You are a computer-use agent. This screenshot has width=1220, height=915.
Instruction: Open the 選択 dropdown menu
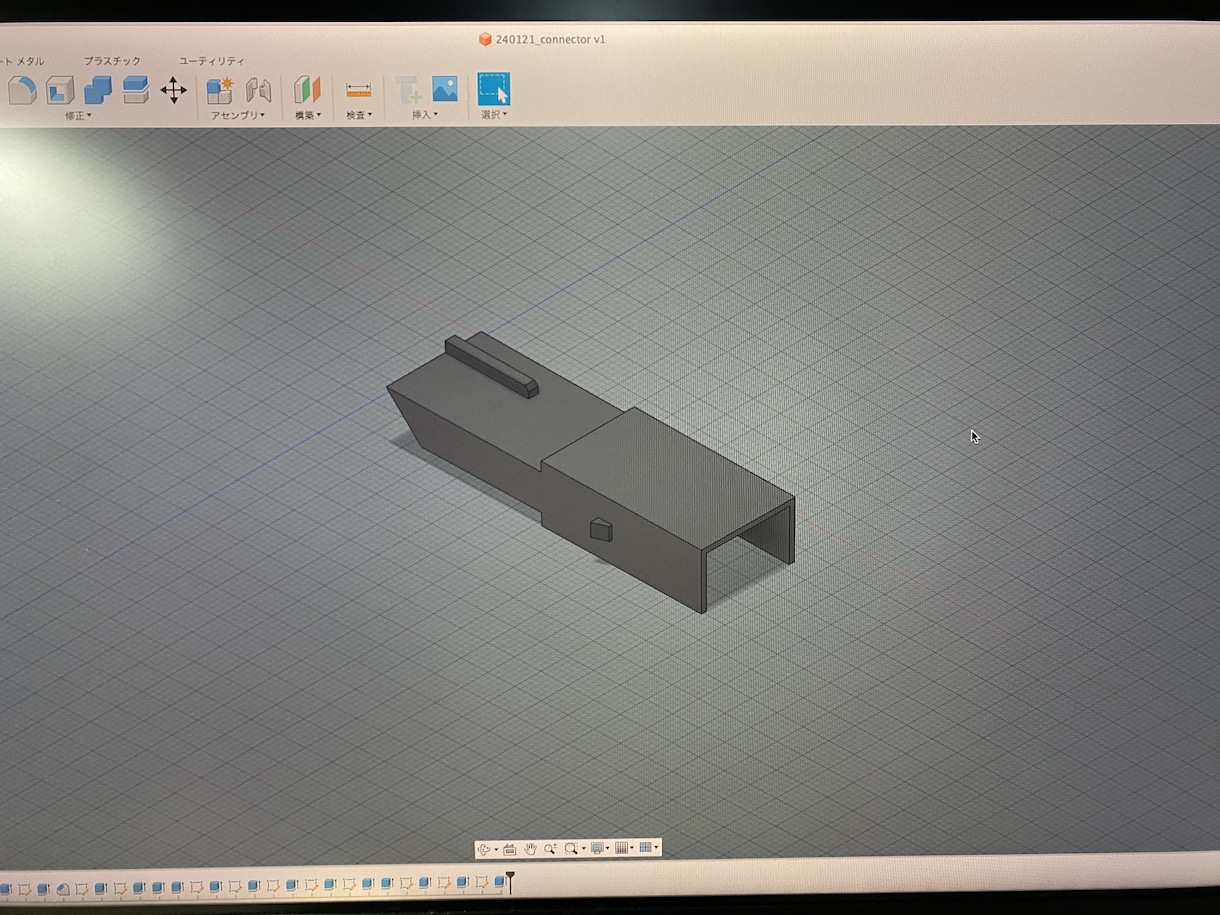point(494,115)
